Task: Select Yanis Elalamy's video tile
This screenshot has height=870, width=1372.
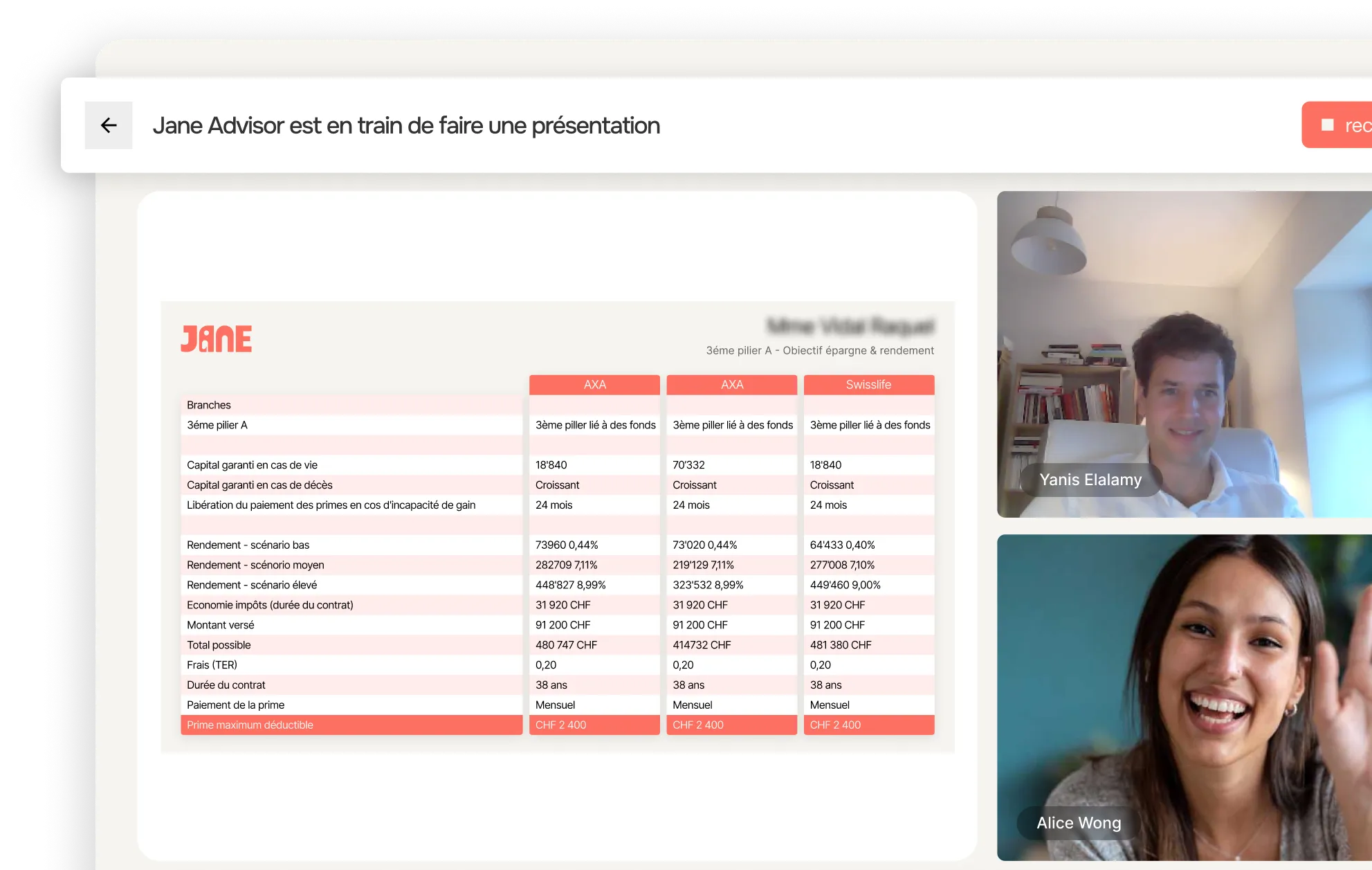Action: point(1184,354)
